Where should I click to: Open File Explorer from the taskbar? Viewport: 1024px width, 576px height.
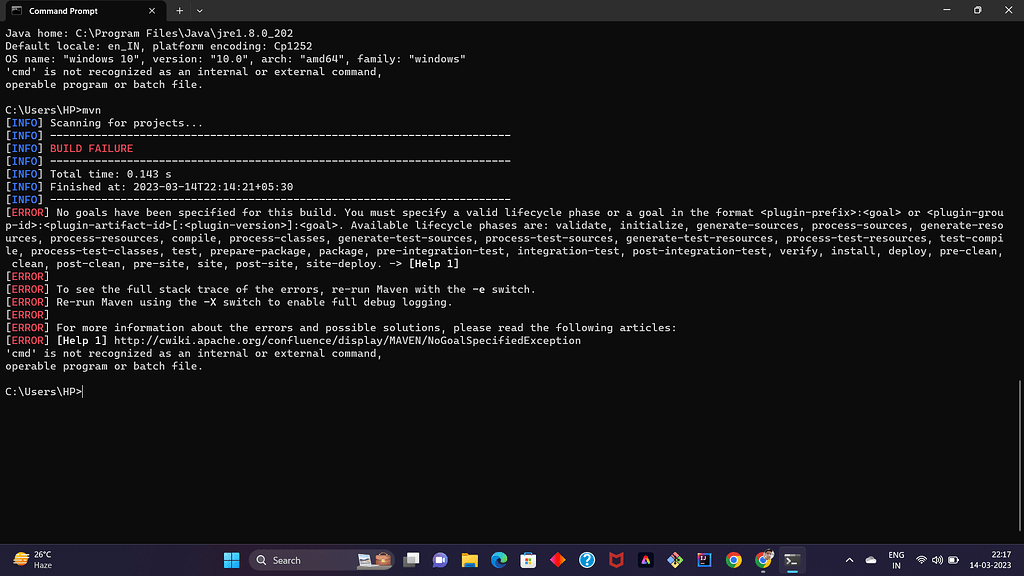470,560
